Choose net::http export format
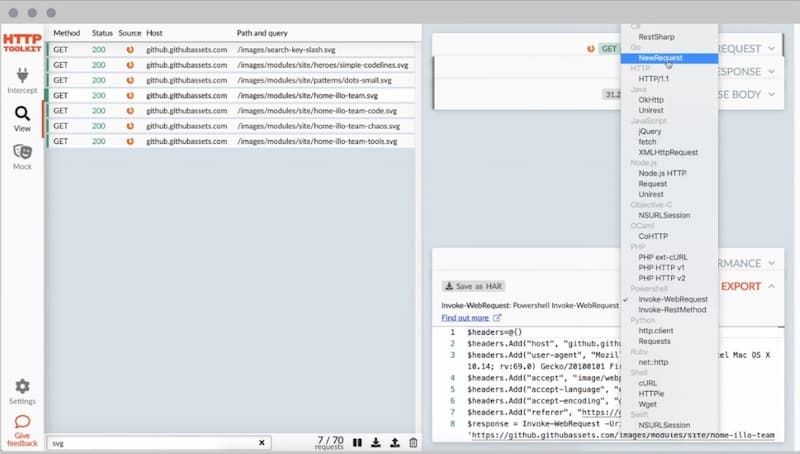 click(x=653, y=362)
